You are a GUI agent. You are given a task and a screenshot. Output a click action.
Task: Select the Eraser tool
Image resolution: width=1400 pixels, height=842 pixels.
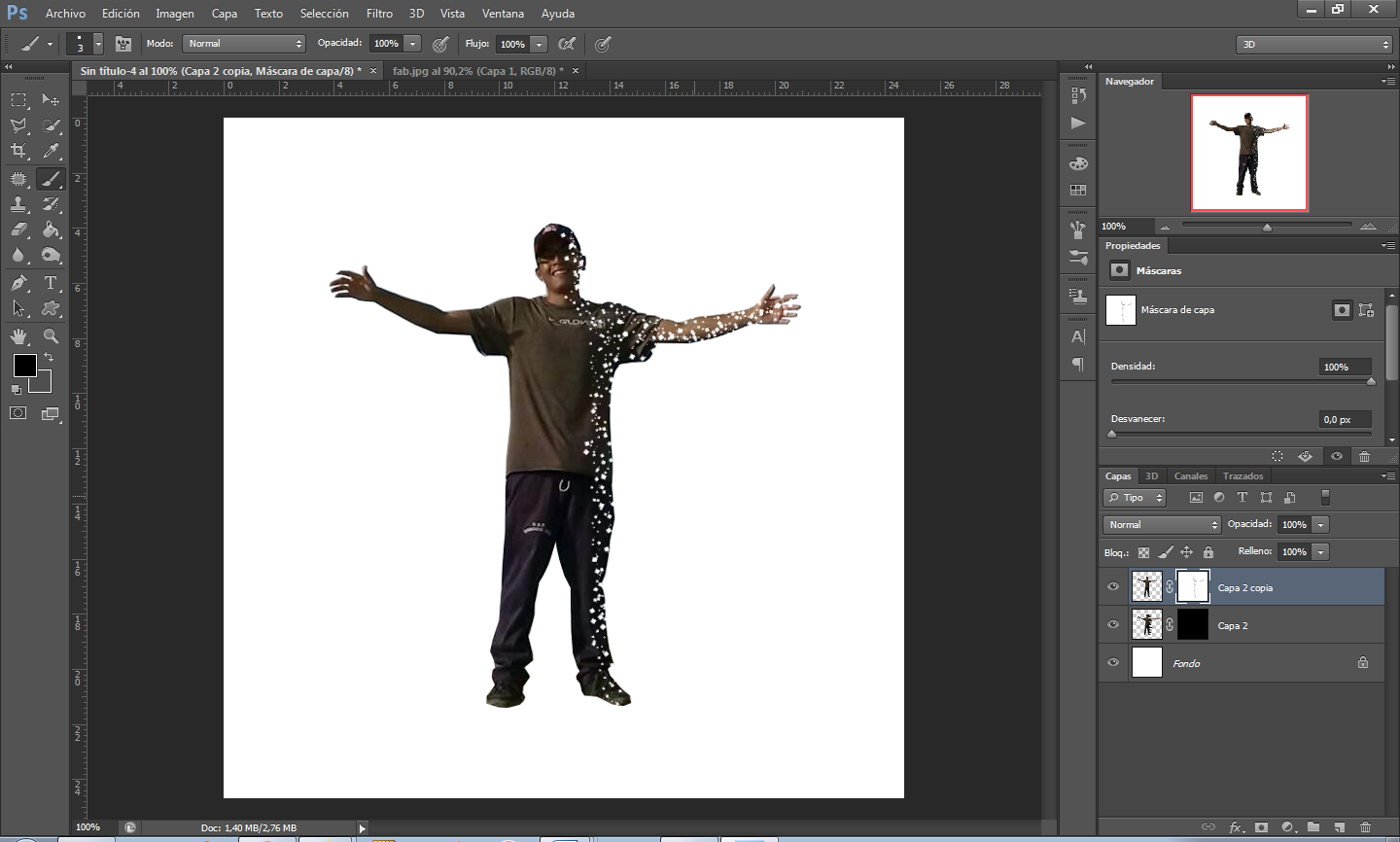click(x=18, y=229)
